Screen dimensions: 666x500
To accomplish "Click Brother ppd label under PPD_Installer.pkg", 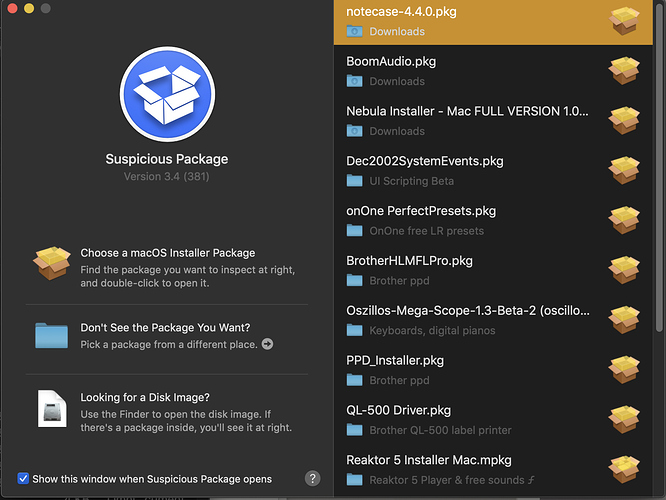I will click(x=399, y=380).
